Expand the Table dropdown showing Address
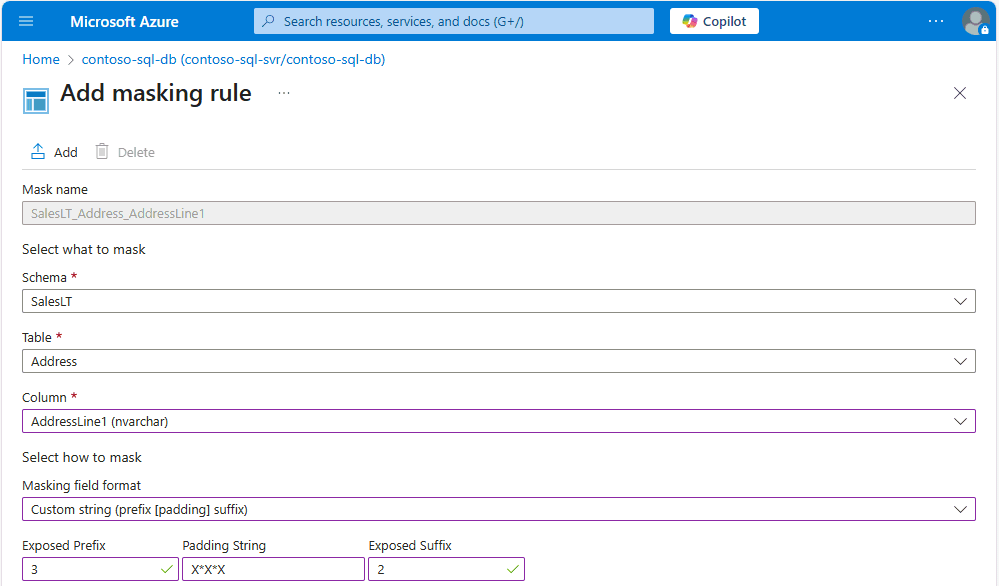 [499, 361]
